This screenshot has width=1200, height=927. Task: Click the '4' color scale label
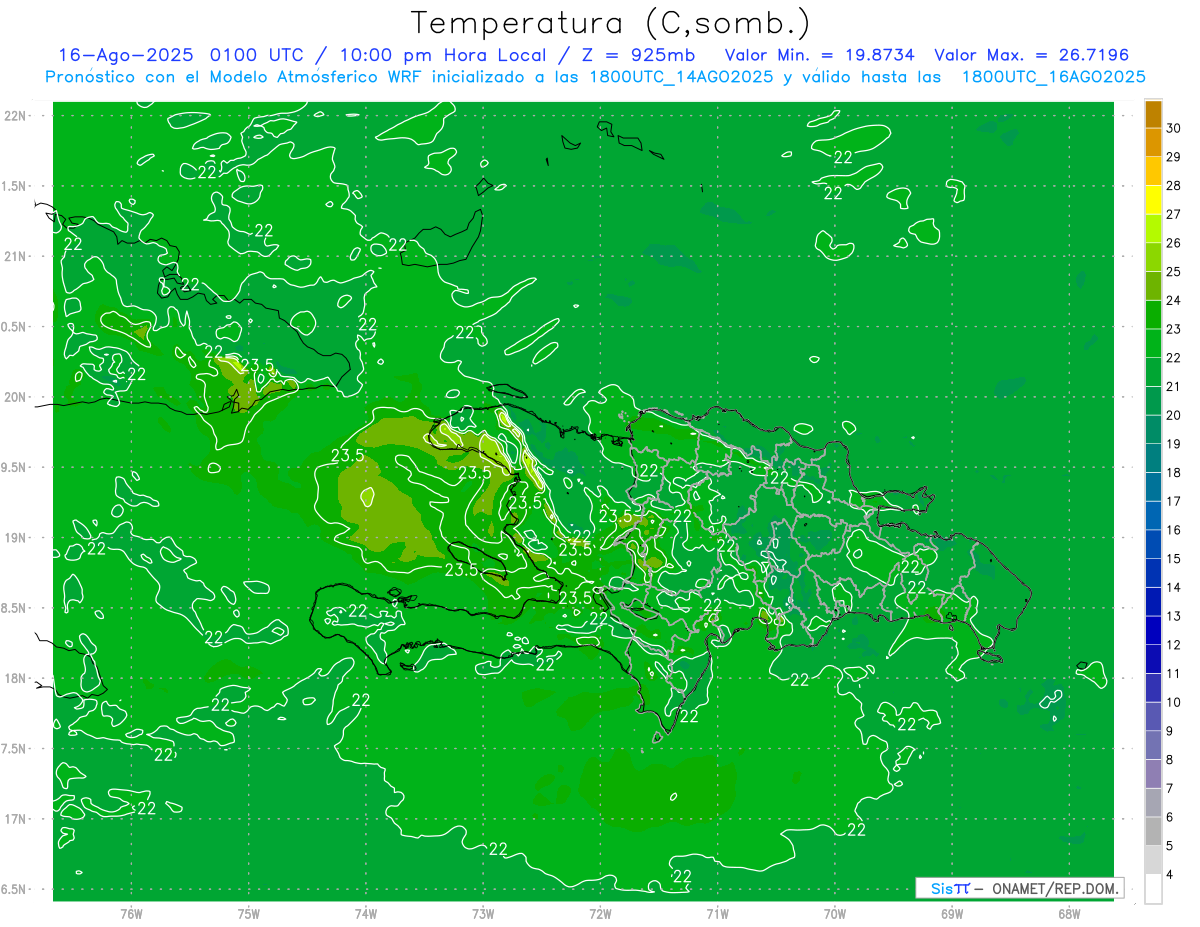(x=1170, y=875)
